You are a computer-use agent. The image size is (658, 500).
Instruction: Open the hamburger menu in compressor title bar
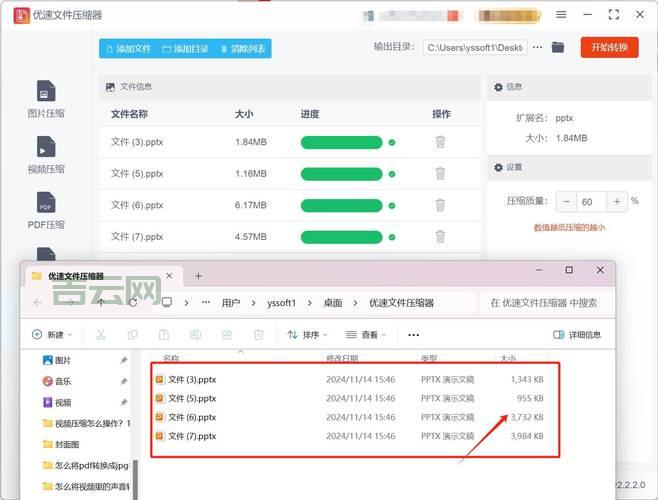point(561,15)
